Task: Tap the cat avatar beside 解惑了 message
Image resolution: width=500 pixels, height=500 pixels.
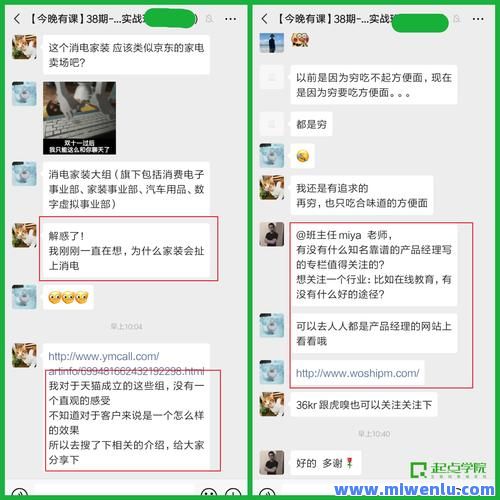Action: tap(24, 235)
